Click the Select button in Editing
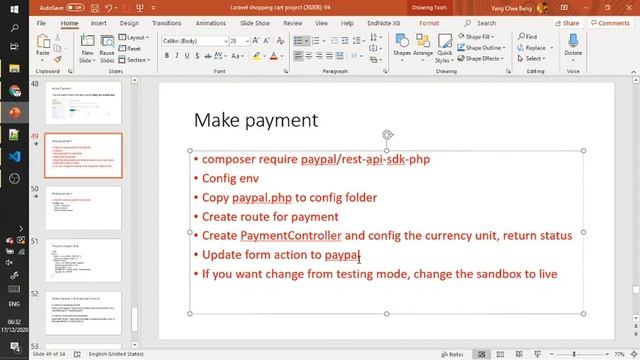Image resolution: width=640 pixels, height=360 pixels. 531,58
